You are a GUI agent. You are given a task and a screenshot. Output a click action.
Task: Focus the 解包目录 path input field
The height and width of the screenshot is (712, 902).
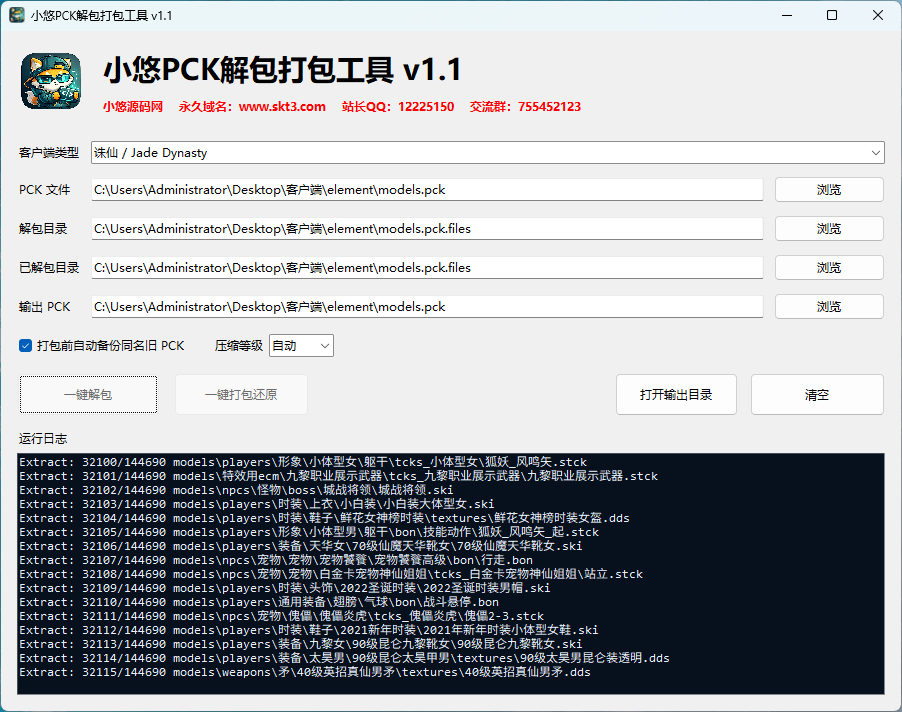(427, 229)
